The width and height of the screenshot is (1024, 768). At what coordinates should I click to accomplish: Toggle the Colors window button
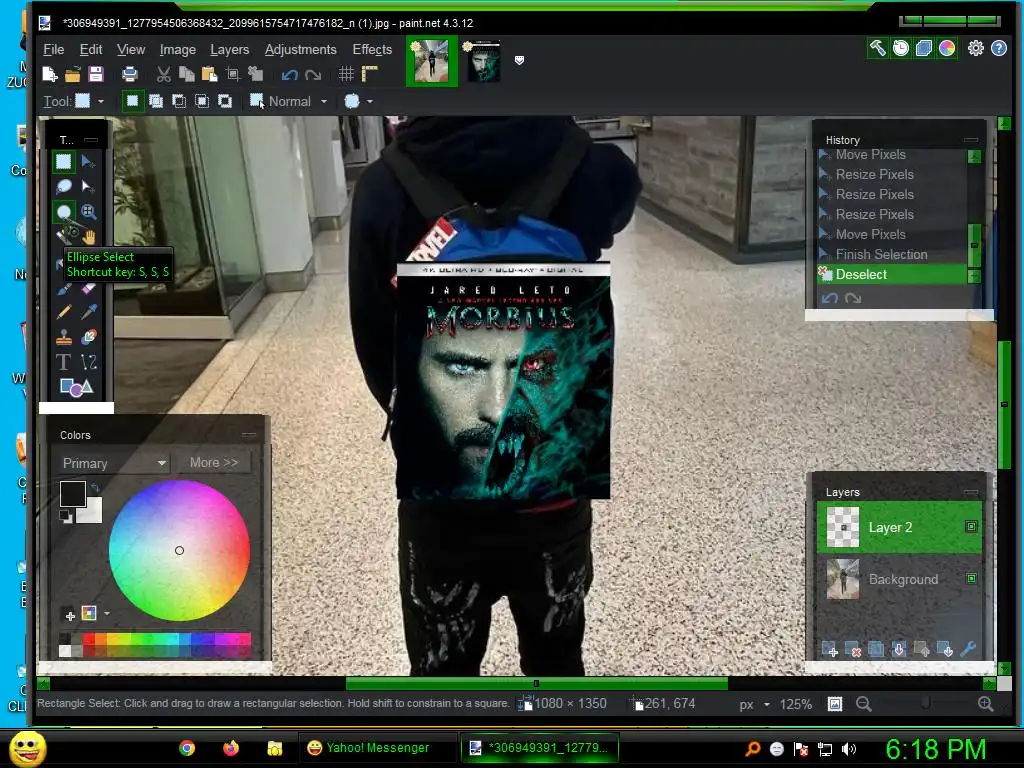click(x=947, y=48)
